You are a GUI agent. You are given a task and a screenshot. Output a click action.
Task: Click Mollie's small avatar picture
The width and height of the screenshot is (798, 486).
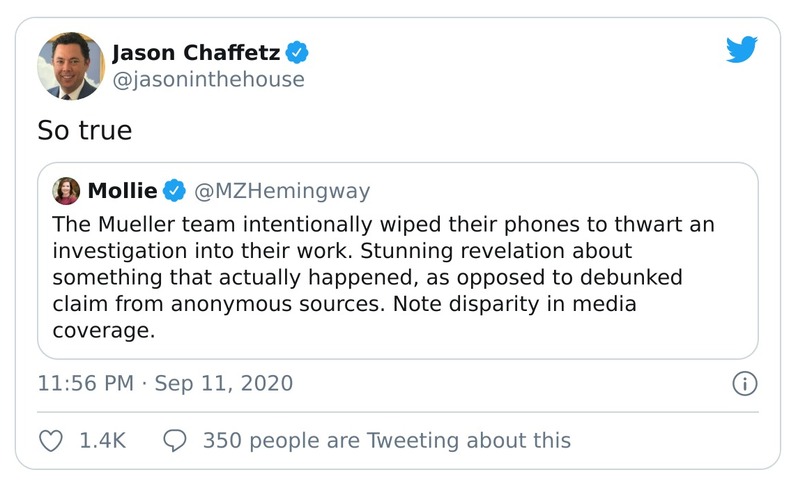[67, 190]
